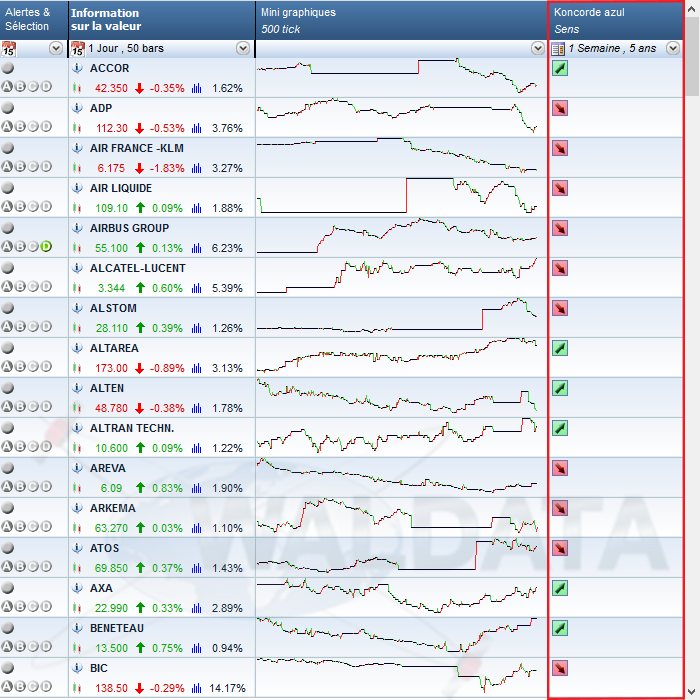Click the calendar icon beside 1 Jour, 50 bars

point(78,49)
